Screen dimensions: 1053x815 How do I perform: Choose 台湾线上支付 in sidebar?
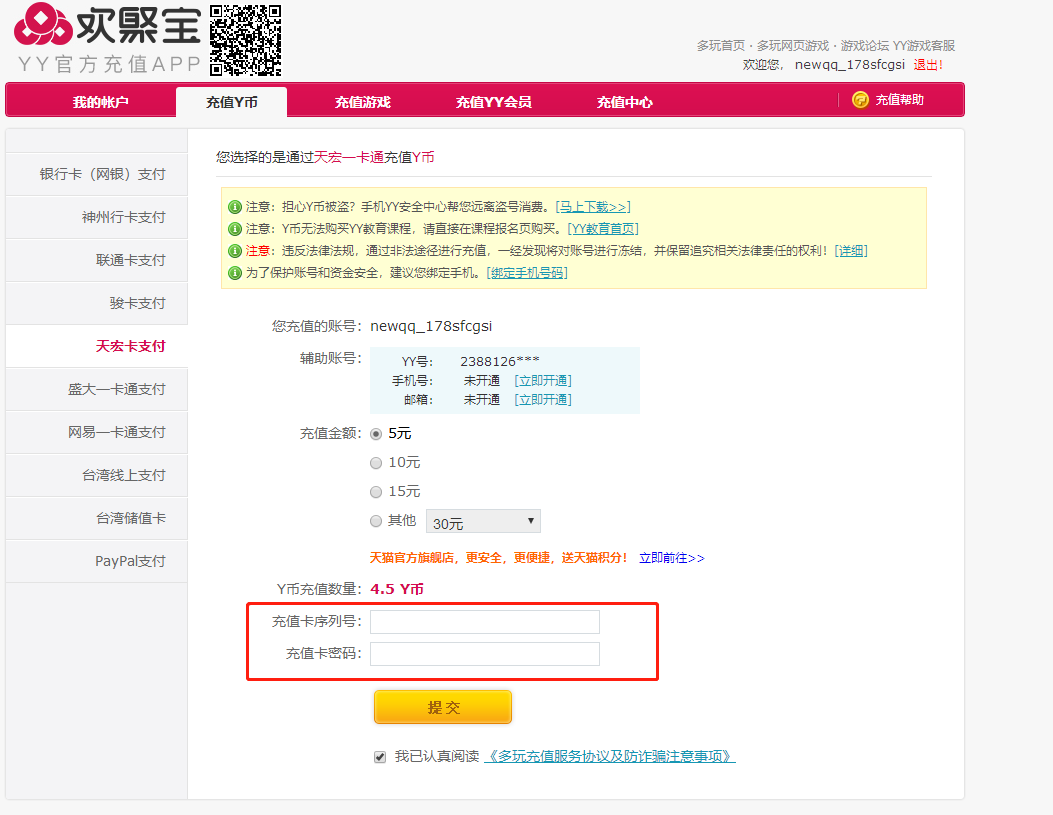(97, 475)
